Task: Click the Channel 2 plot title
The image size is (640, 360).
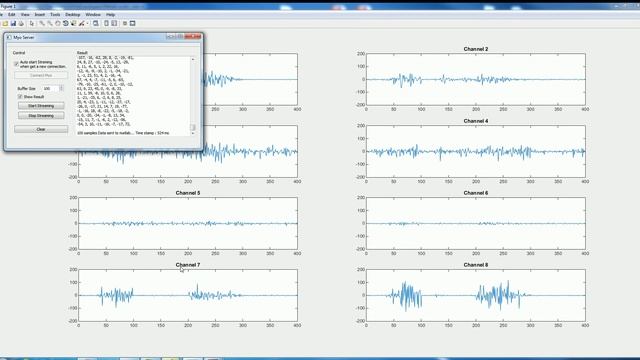Action: tap(476, 49)
